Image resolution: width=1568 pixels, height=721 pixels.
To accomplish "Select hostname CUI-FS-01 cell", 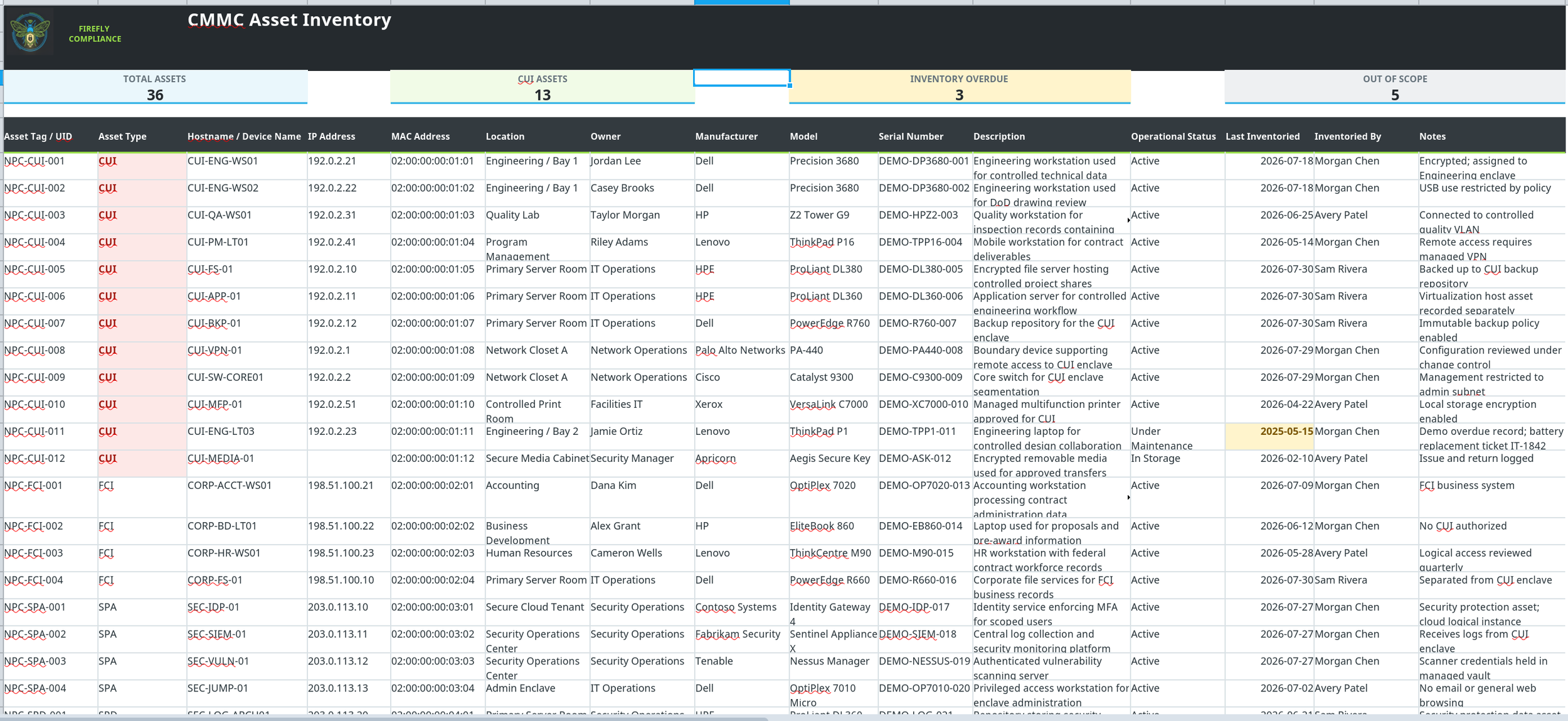I will [x=246, y=274].
